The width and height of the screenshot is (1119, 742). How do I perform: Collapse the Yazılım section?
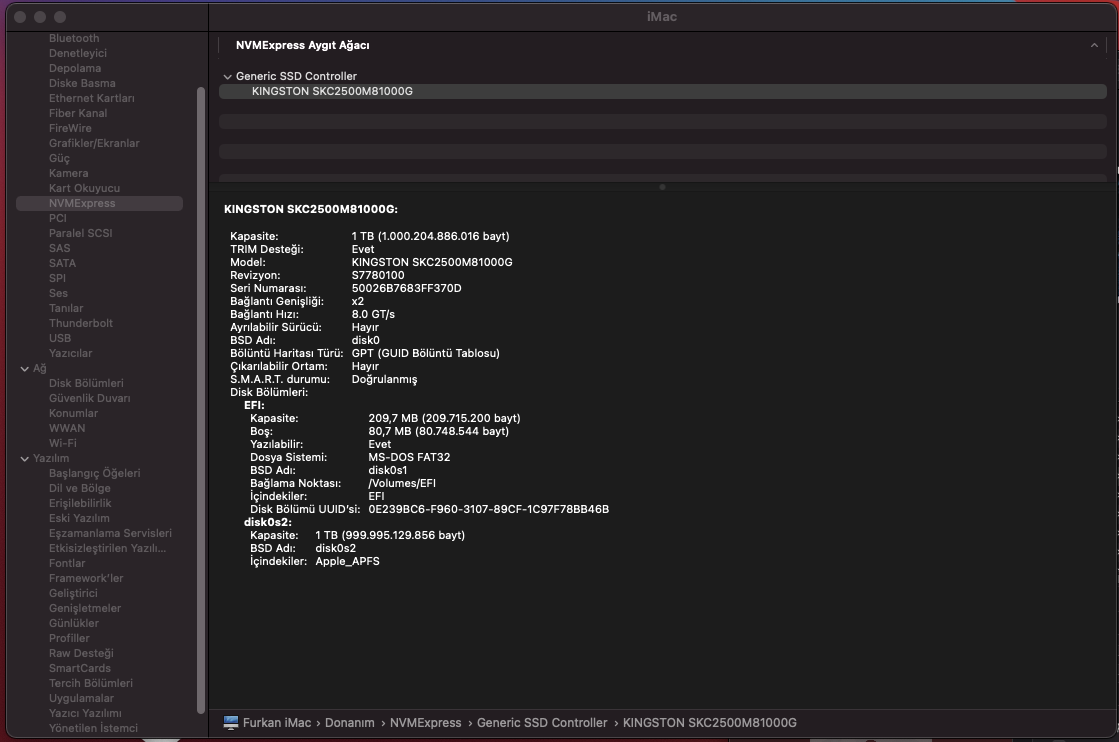pyautogui.click(x=25, y=458)
